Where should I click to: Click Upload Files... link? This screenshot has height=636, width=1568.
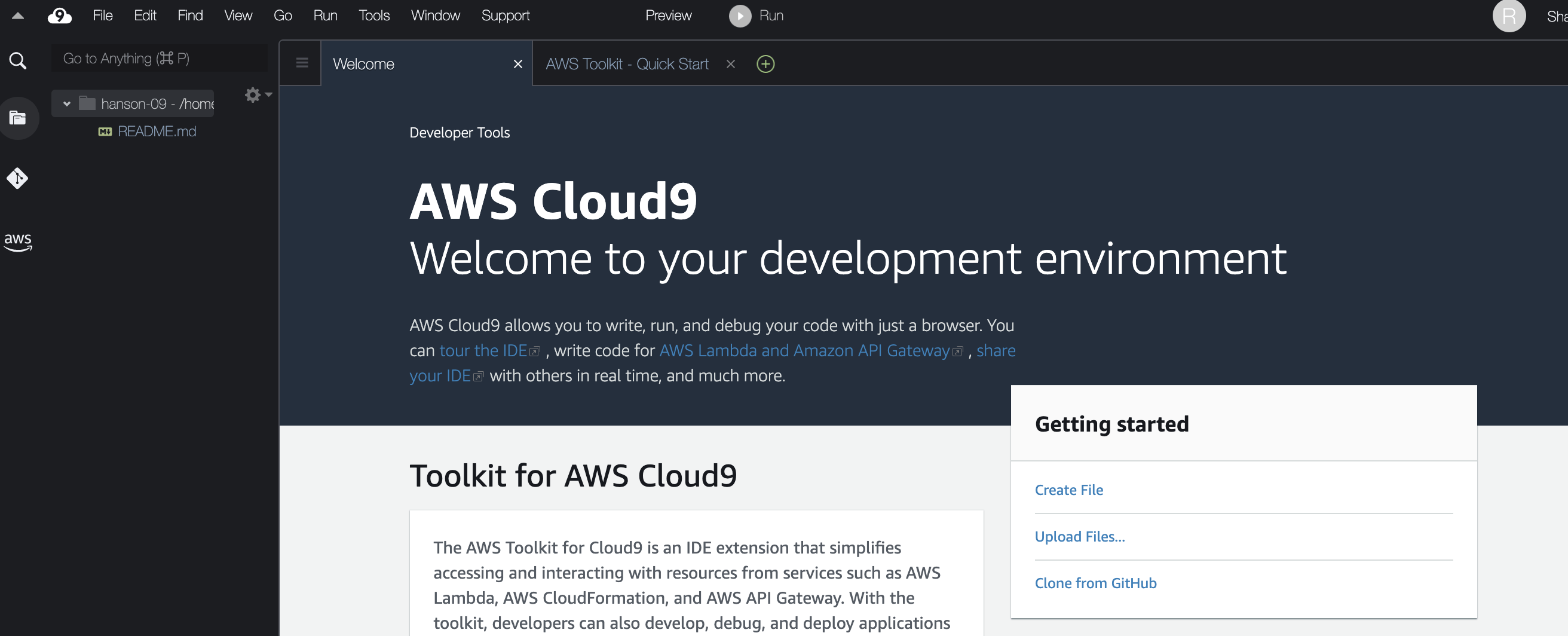coord(1079,537)
